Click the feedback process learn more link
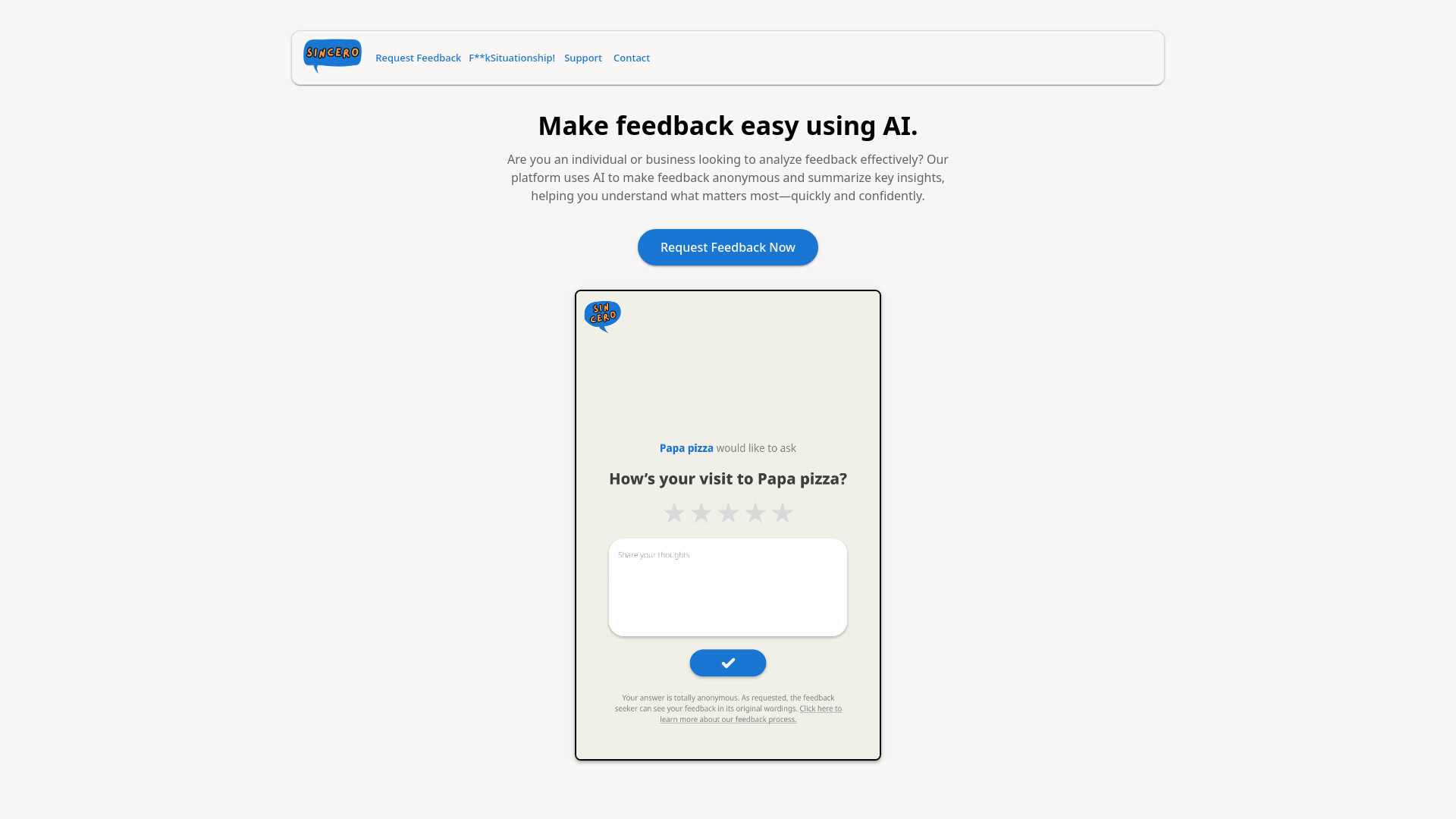The width and height of the screenshot is (1456, 819). [x=751, y=713]
